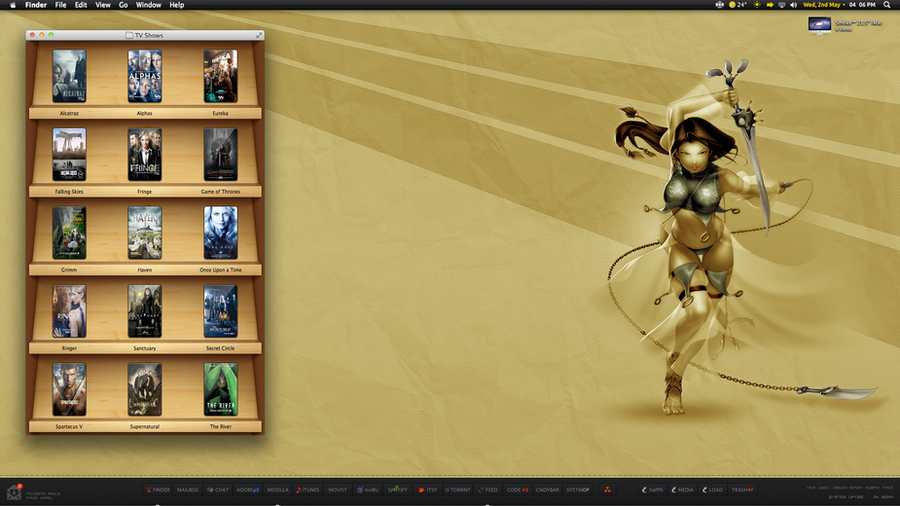This screenshot has height=506, width=900.
Task: Click the volume speaker icon in menu bar
Action: pyautogui.click(x=794, y=5)
